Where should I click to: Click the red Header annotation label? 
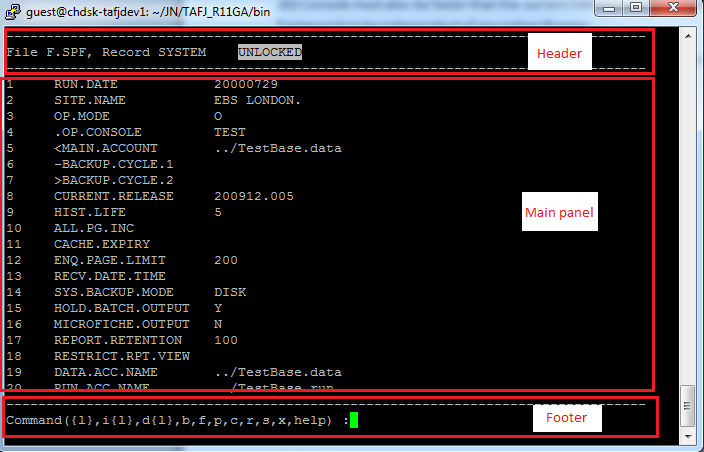click(560, 52)
